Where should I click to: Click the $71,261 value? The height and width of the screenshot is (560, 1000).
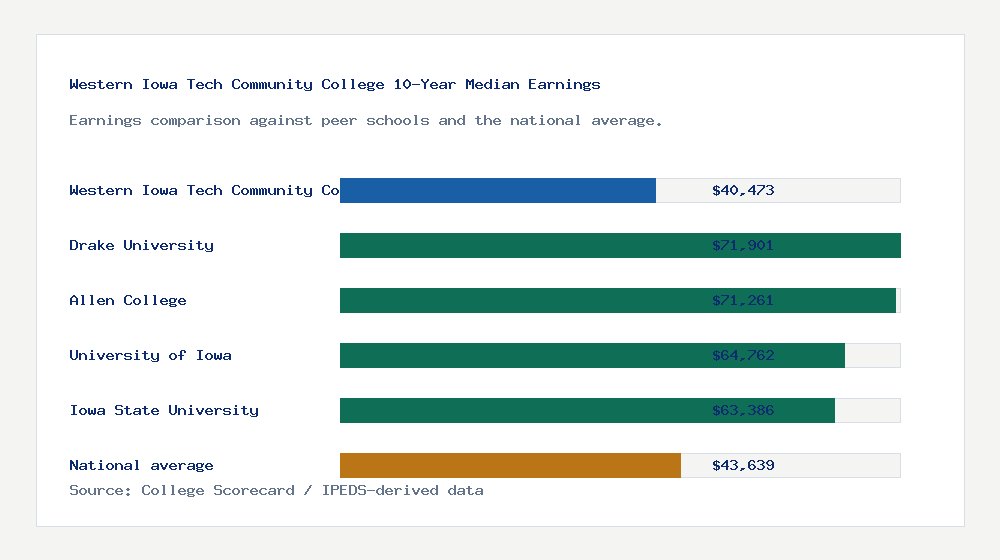743,300
